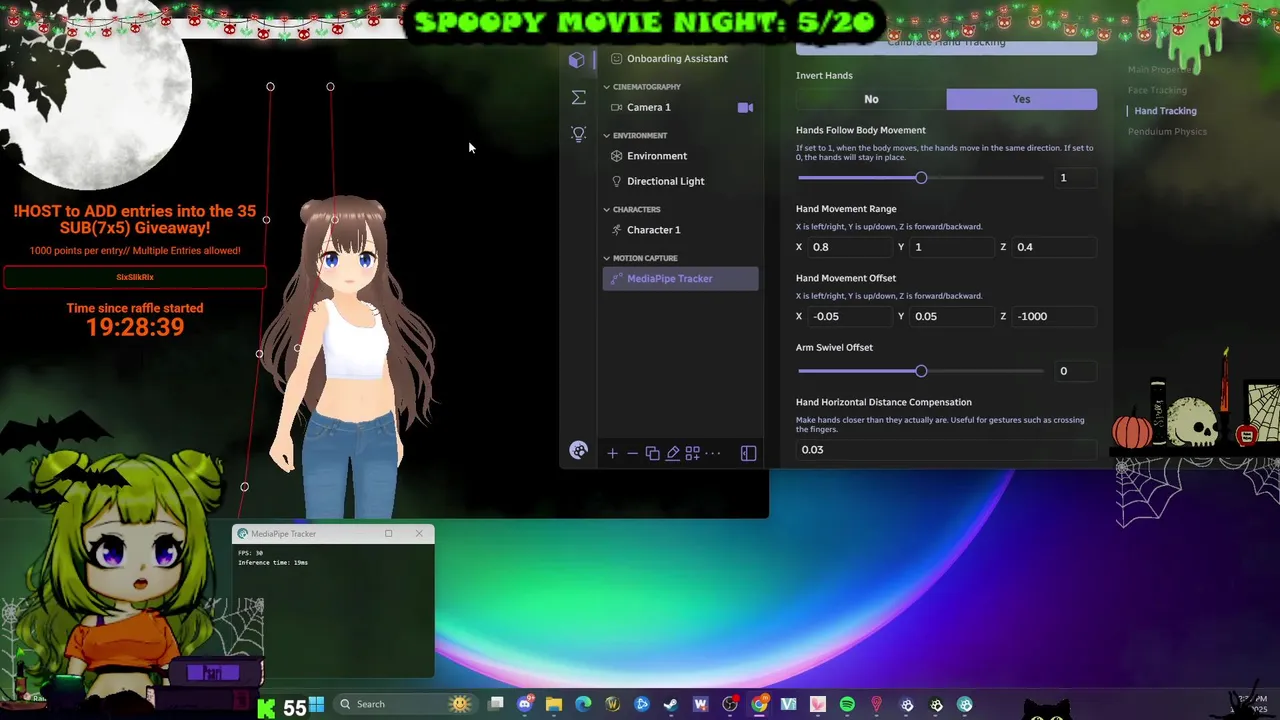1280x720 pixels.
Task: Click Hand Horizontal Distance Compensation field
Action: pyautogui.click(x=946, y=450)
